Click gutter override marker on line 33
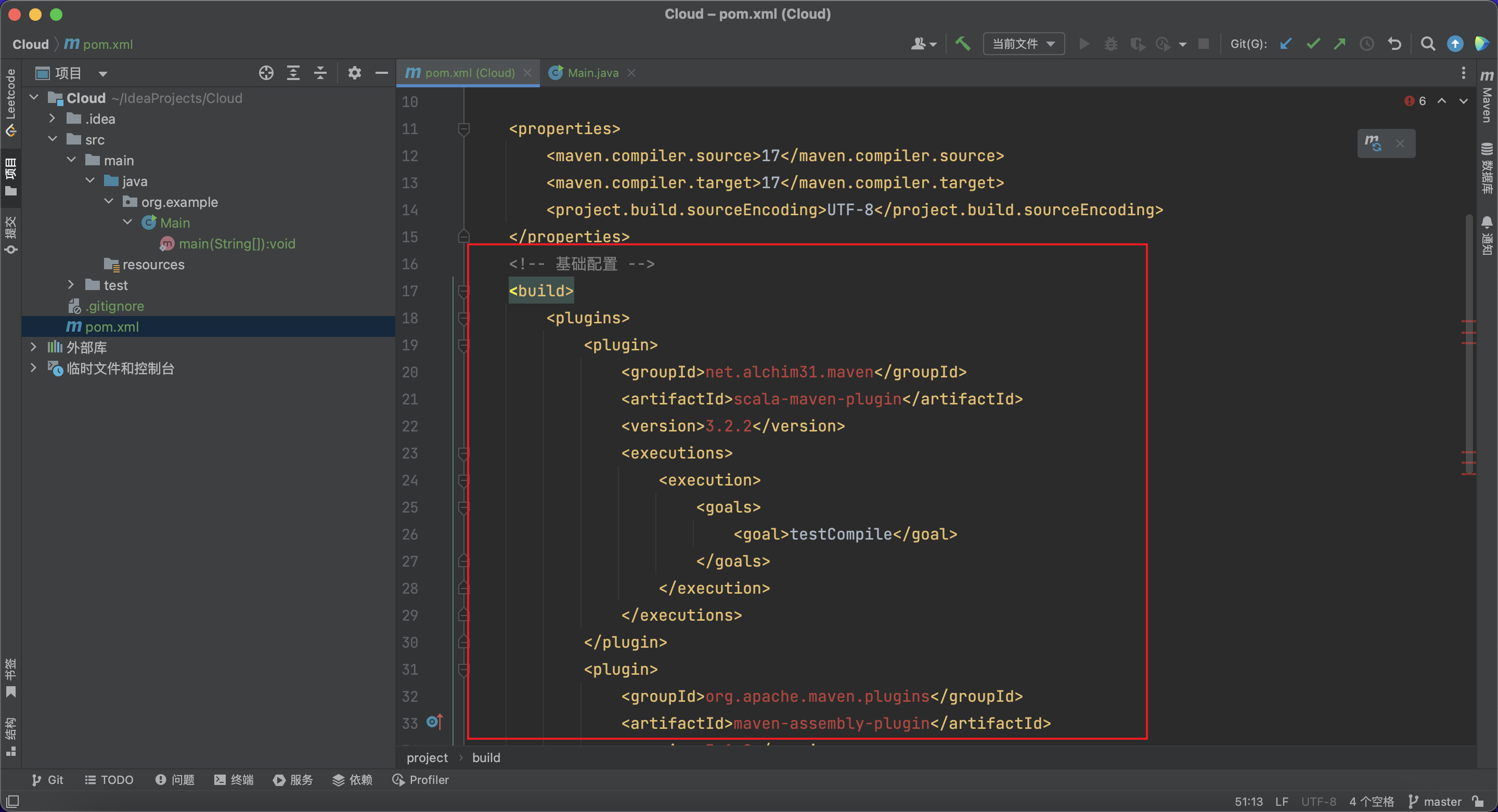The width and height of the screenshot is (1498, 812). 434,722
